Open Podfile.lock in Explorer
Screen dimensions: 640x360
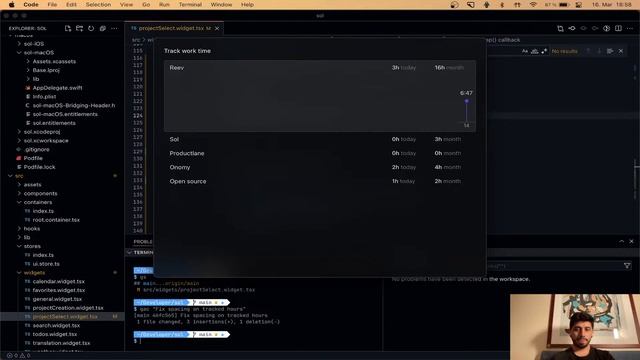tap(39, 167)
